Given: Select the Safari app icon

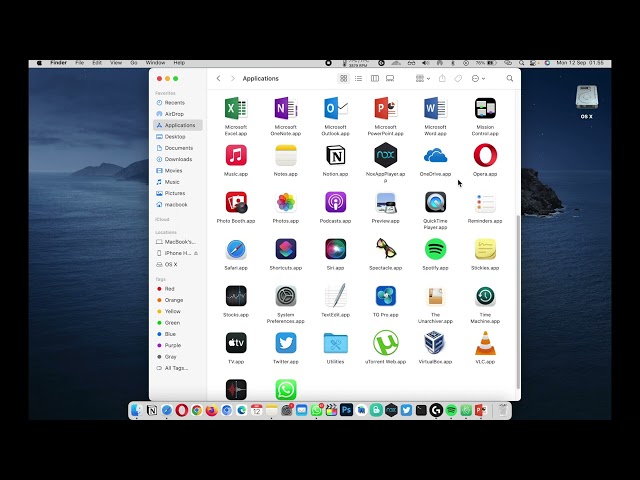Looking at the screenshot, I should point(236,249).
